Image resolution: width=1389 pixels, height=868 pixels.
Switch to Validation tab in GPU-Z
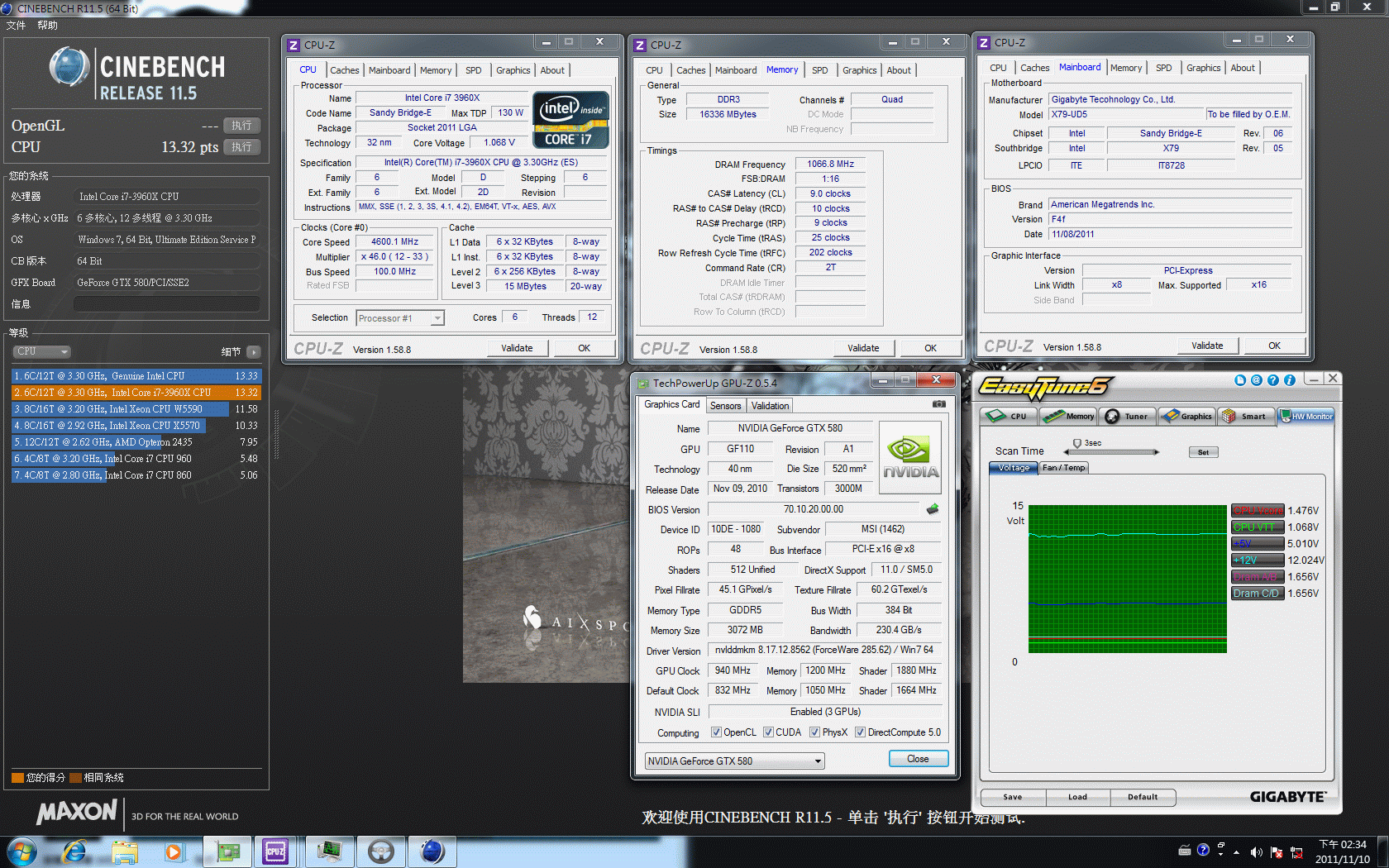pyautogui.click(x=770, y=406)
